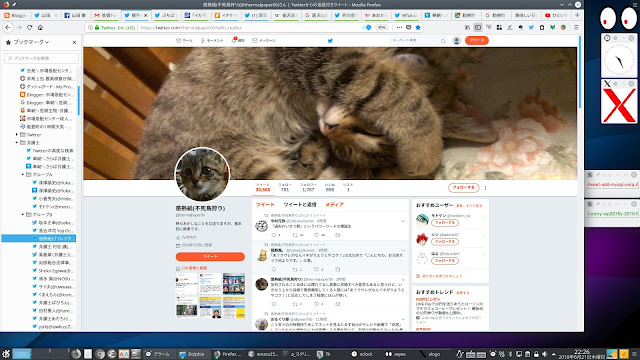Switch to the メディア timeline tab
This screenshot has width=640, height=360.
334,204
